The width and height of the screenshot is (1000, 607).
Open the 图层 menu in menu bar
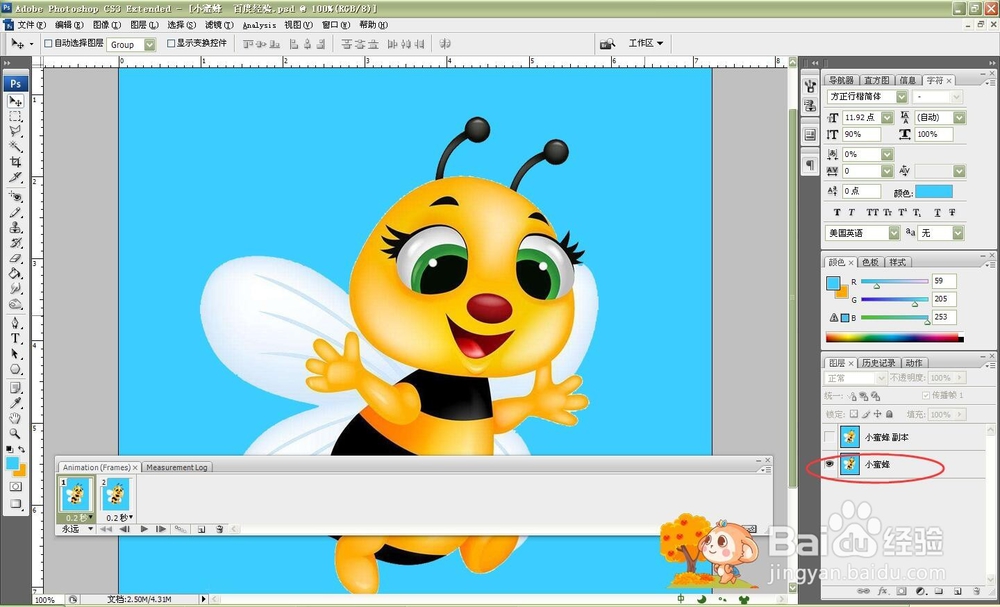point(144,25)
